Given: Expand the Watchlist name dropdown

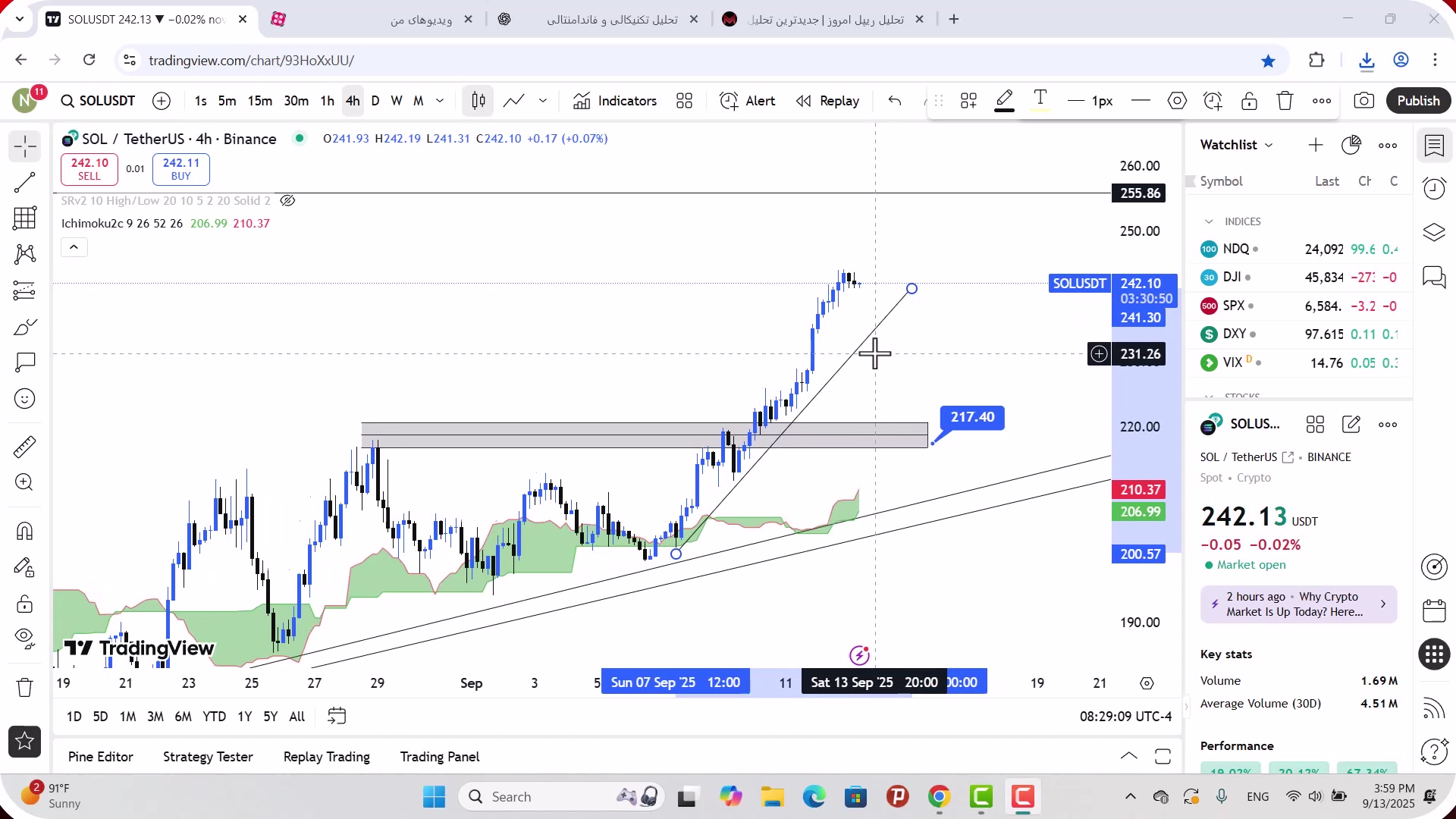Looking at the screenshot, I should [x=1236, y=145].
